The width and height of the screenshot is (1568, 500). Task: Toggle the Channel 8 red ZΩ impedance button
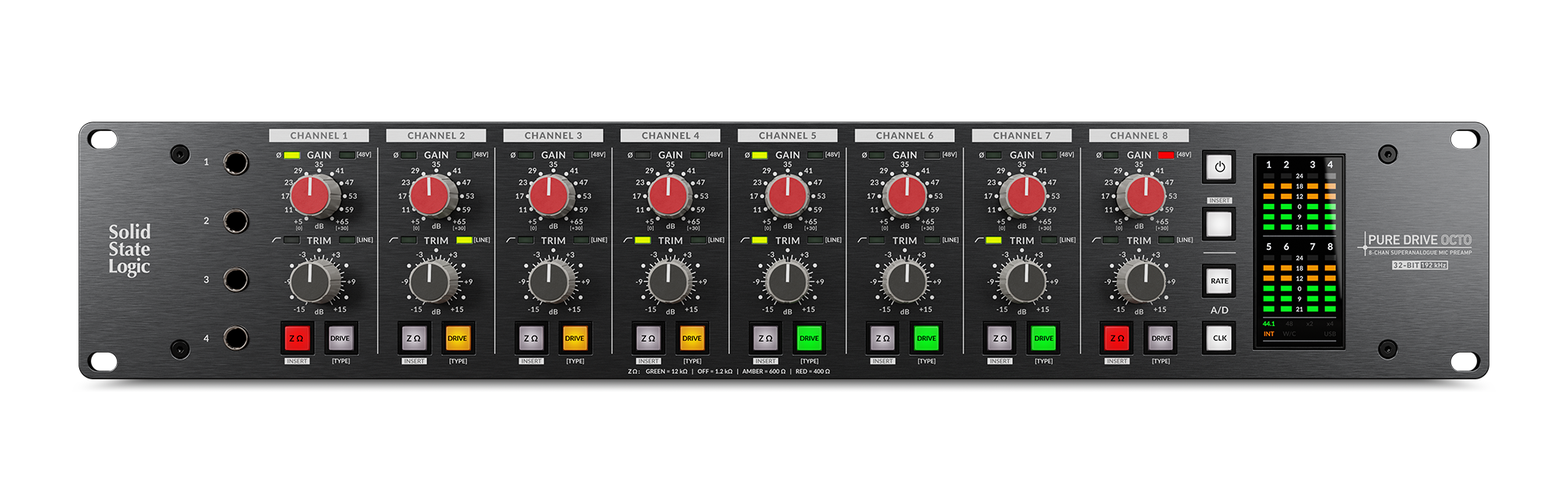click(1116, 339)
